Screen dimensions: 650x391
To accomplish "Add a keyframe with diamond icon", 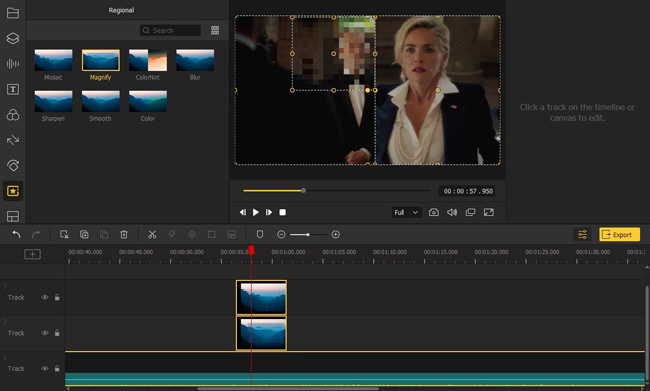I will [192, 235].
